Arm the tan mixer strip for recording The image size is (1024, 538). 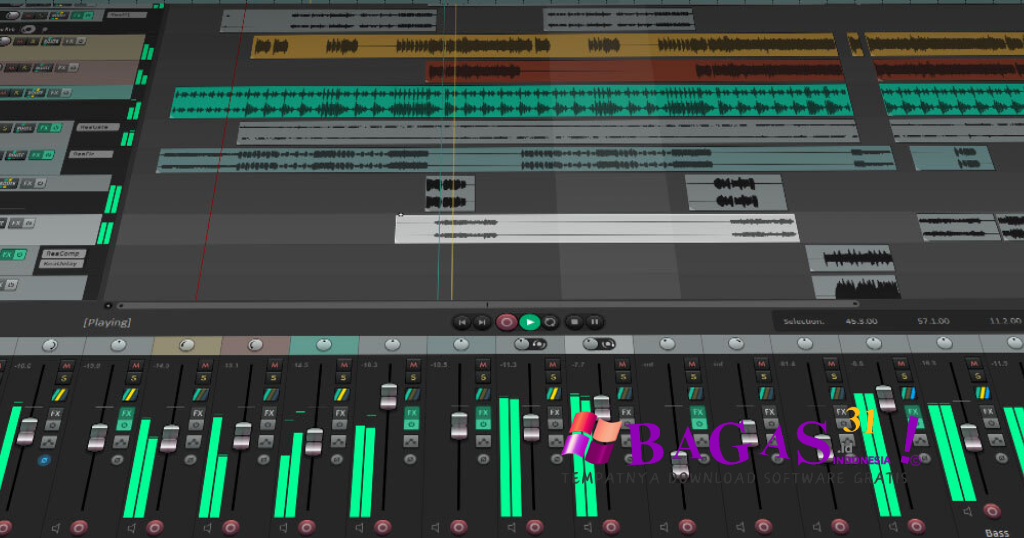155,527
